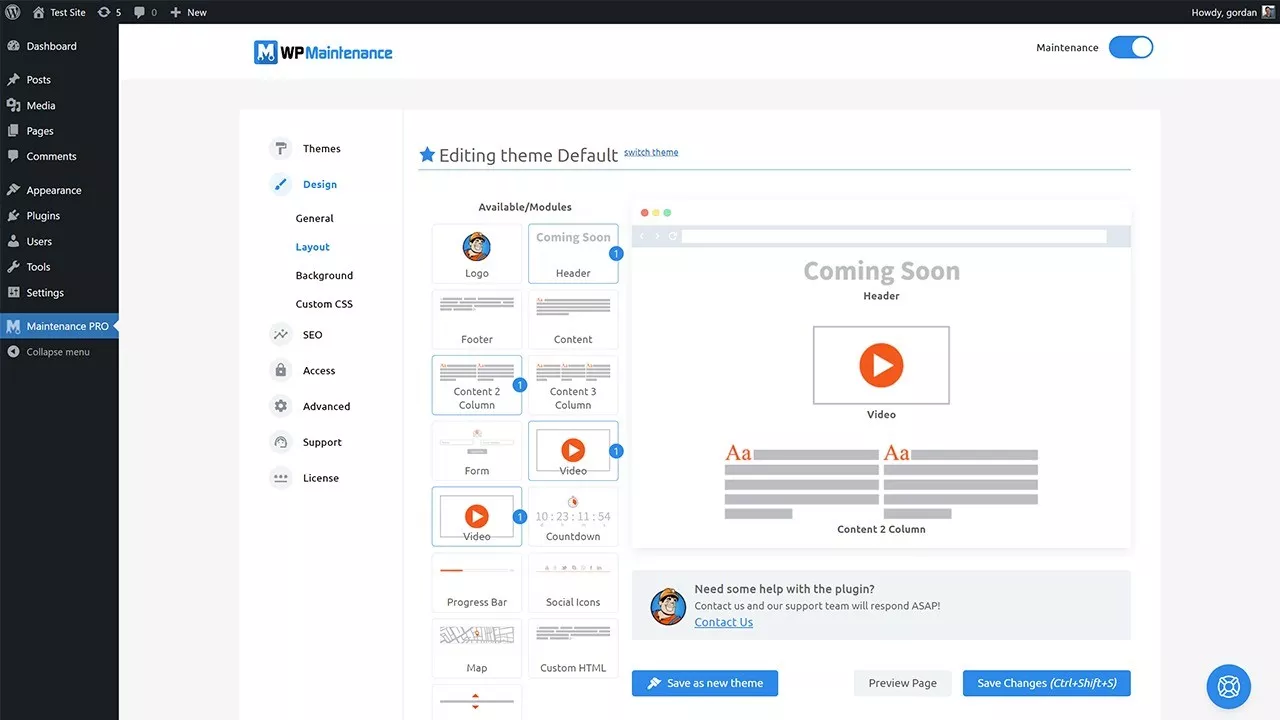Click the License icon in sidebar
Viewport: 1280px width, 720px height.
281,479
